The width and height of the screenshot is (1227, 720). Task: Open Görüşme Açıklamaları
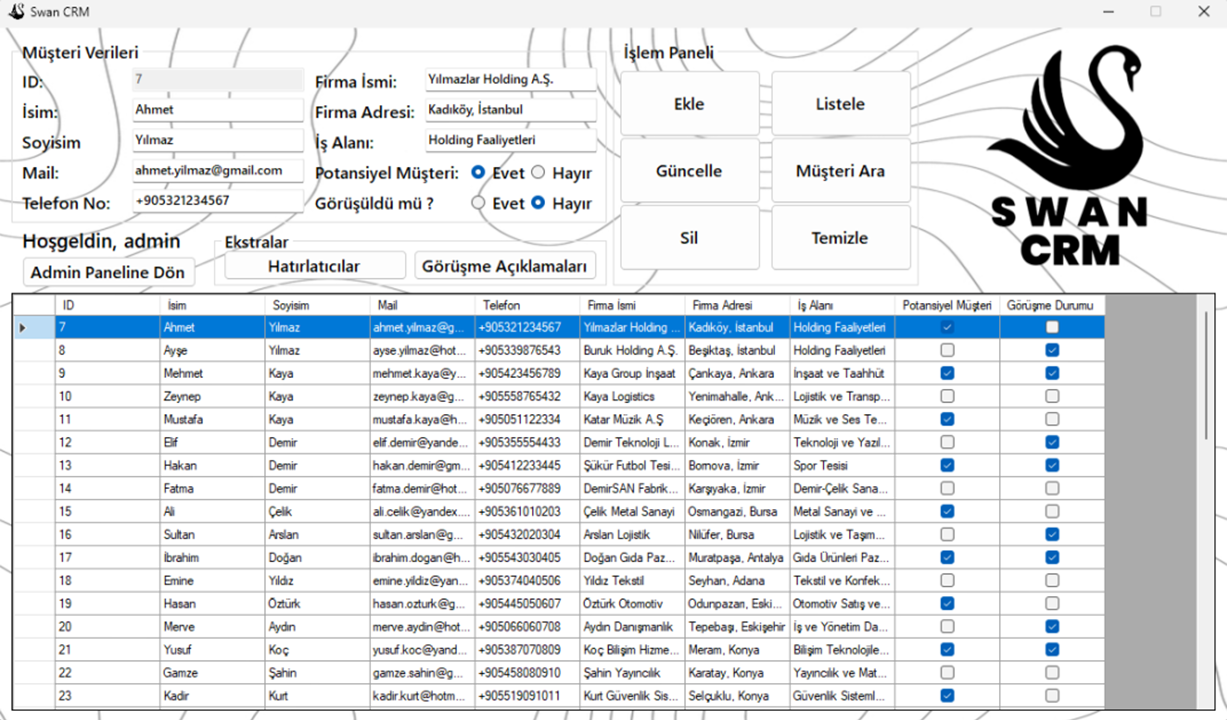coord(505,266)
